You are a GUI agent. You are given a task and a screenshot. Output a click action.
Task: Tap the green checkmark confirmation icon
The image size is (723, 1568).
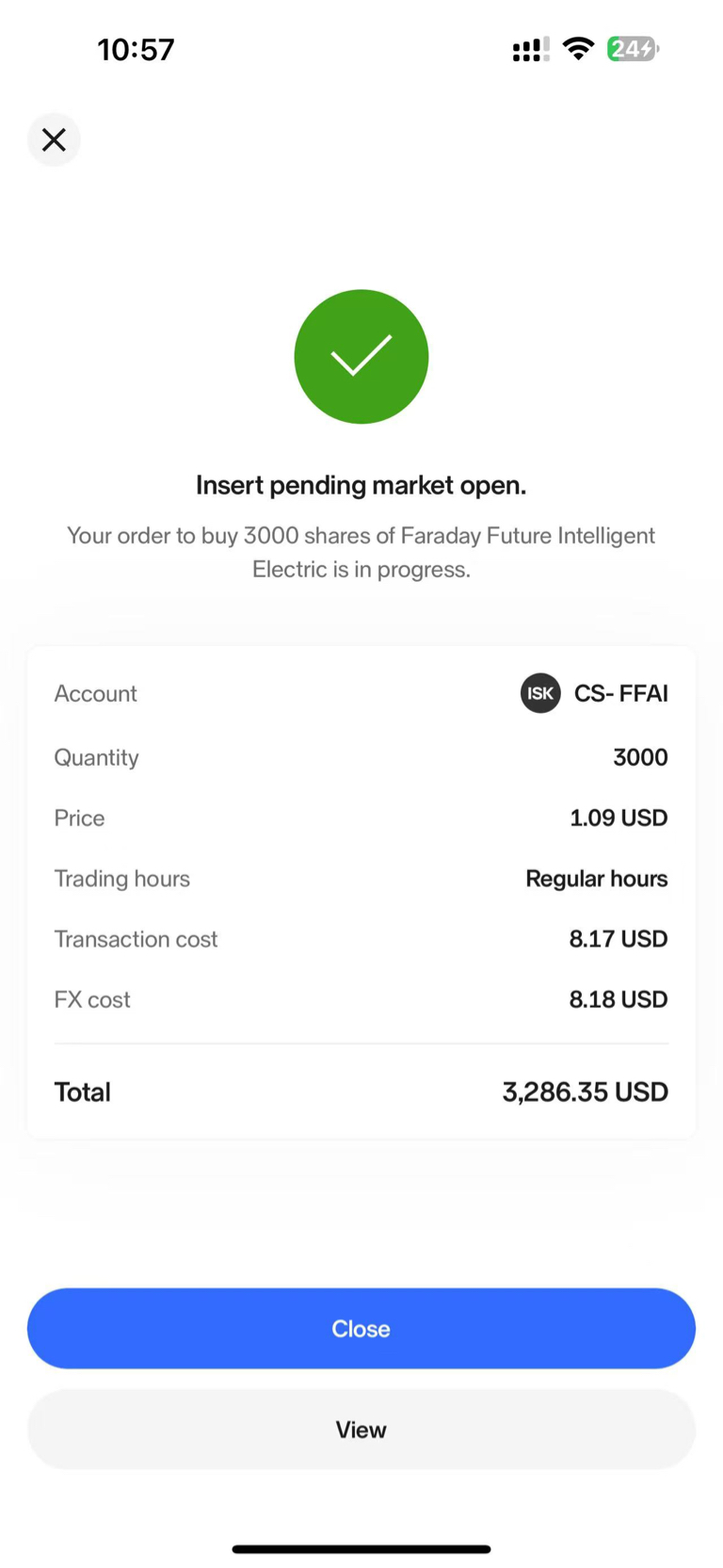[x=361, y=356]
